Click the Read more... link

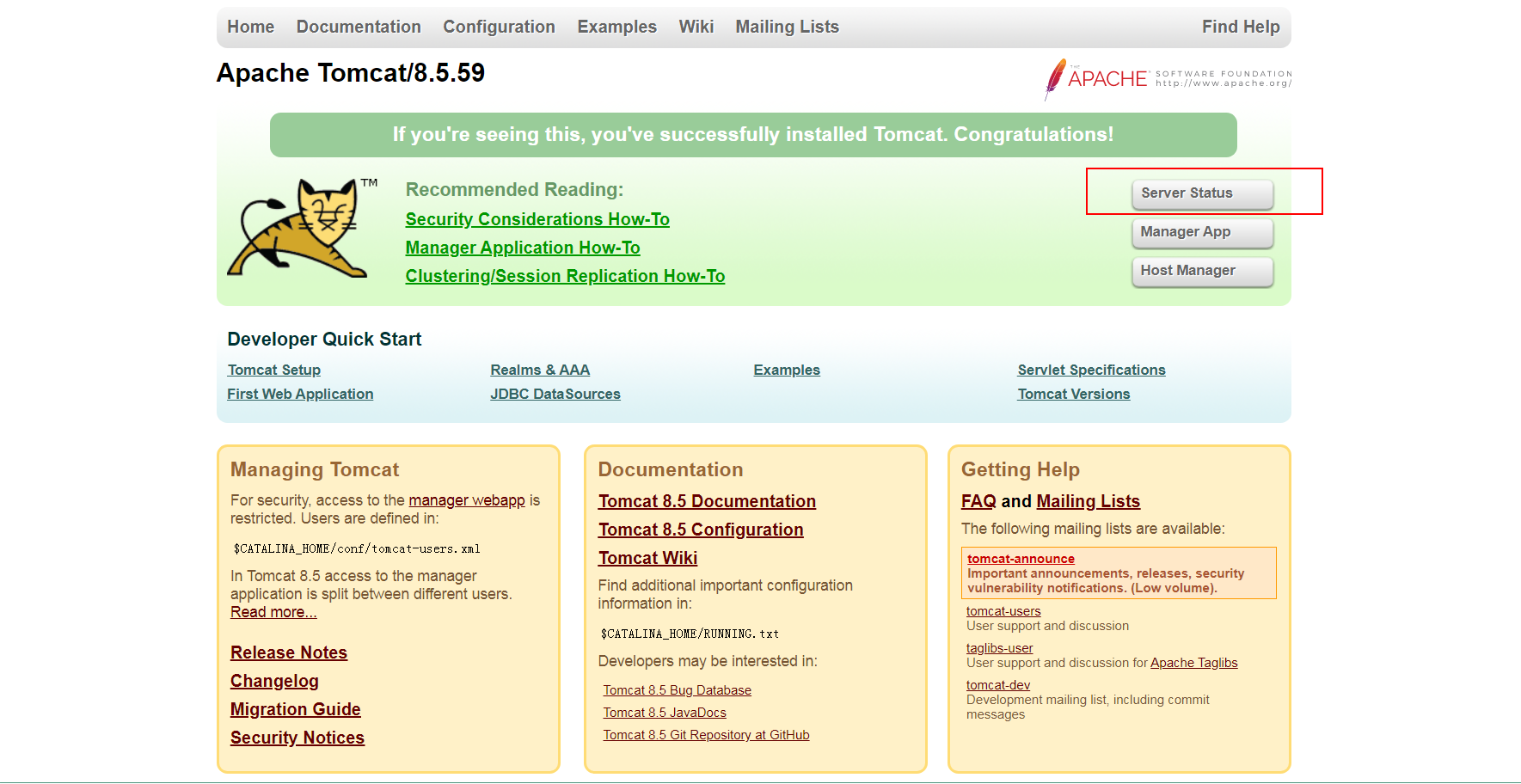(273, 612)
